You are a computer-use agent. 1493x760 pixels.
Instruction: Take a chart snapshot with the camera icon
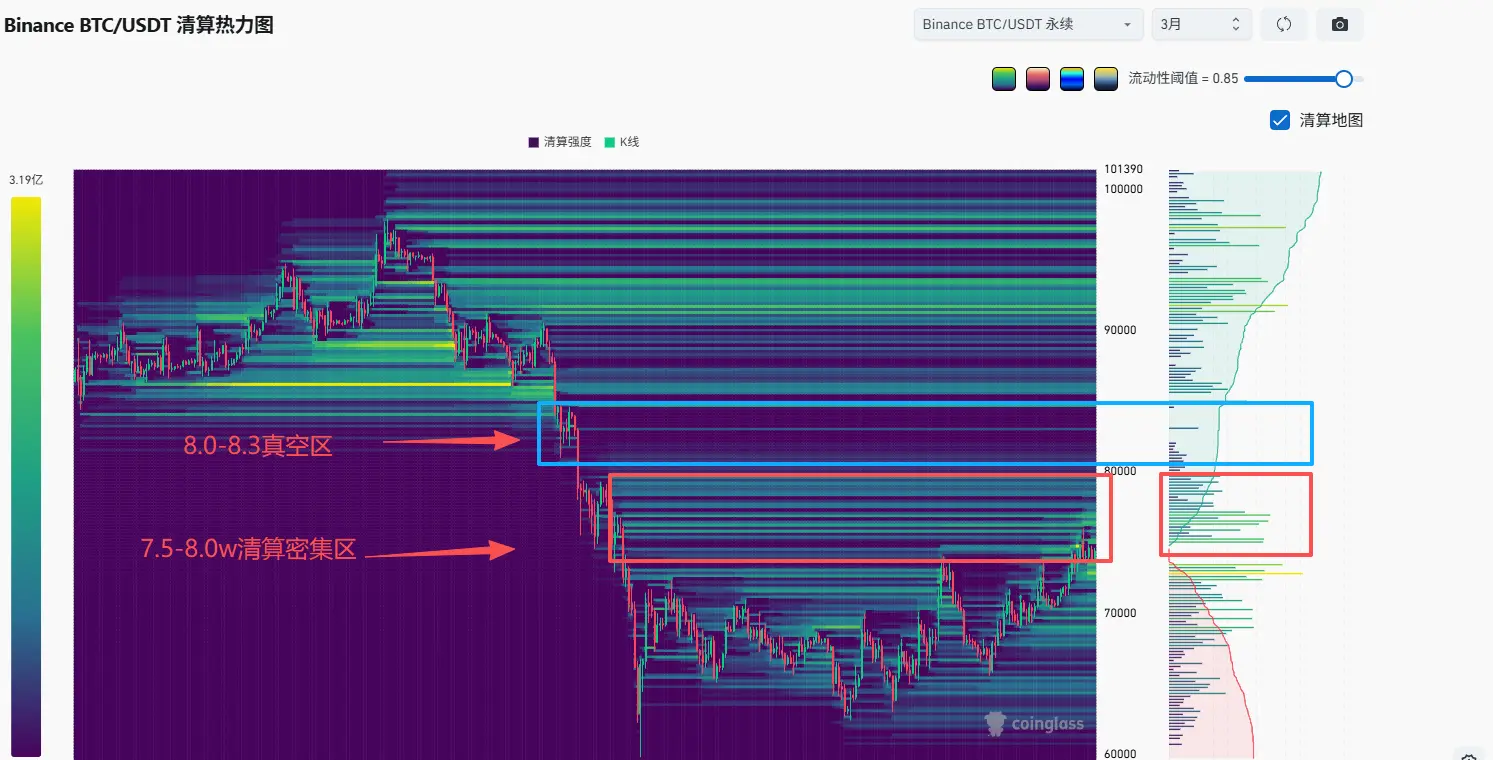1340,24
